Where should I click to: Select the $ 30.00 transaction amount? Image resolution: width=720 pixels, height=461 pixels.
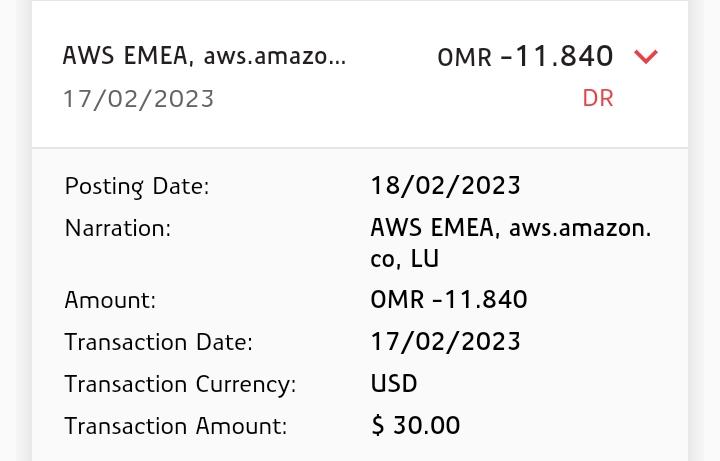click(415, 426)
